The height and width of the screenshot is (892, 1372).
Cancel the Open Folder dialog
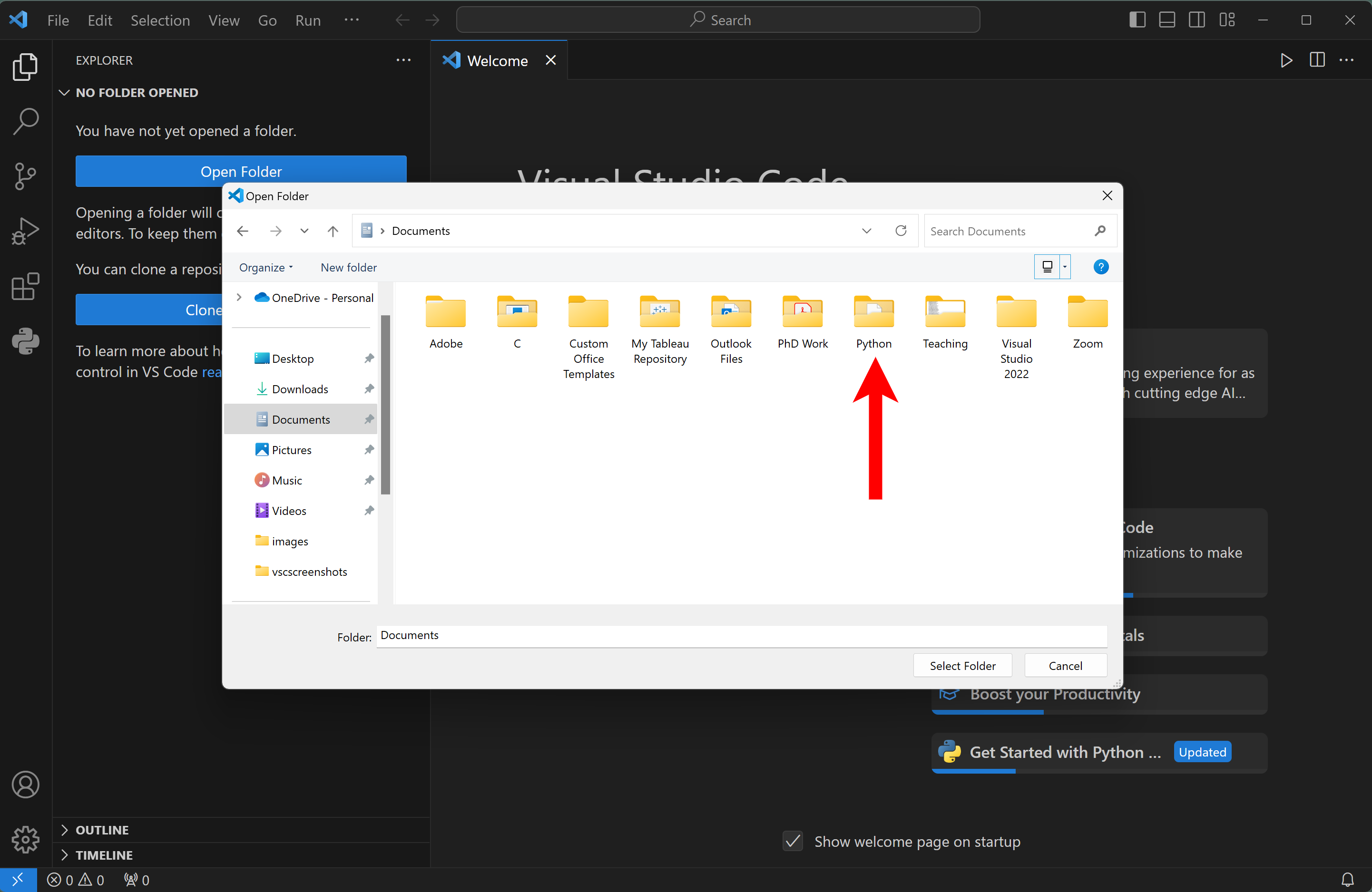pyautogui.click(x=1065, y=666)
